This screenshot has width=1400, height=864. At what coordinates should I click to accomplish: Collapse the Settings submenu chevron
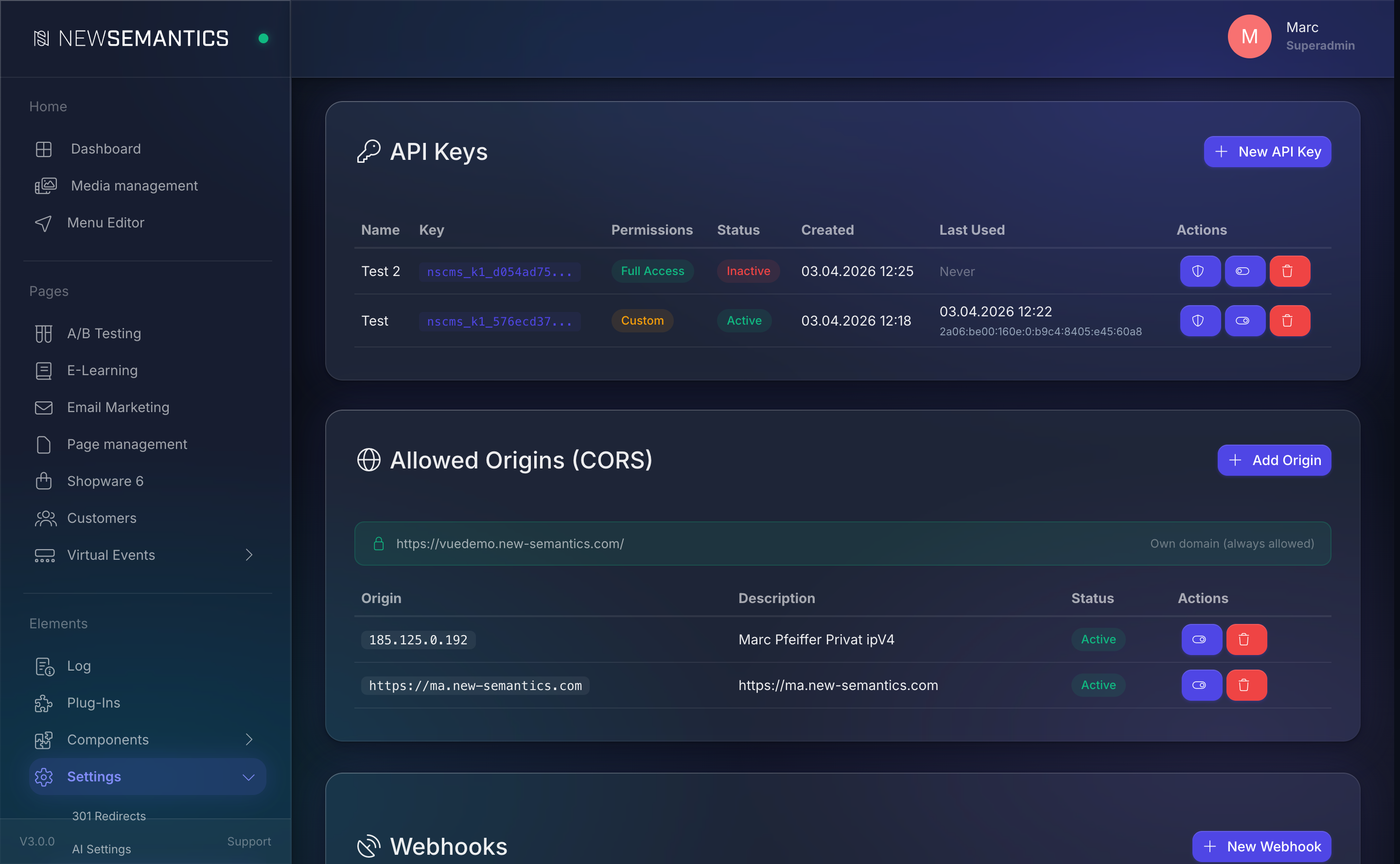click(x=249, y=777)
